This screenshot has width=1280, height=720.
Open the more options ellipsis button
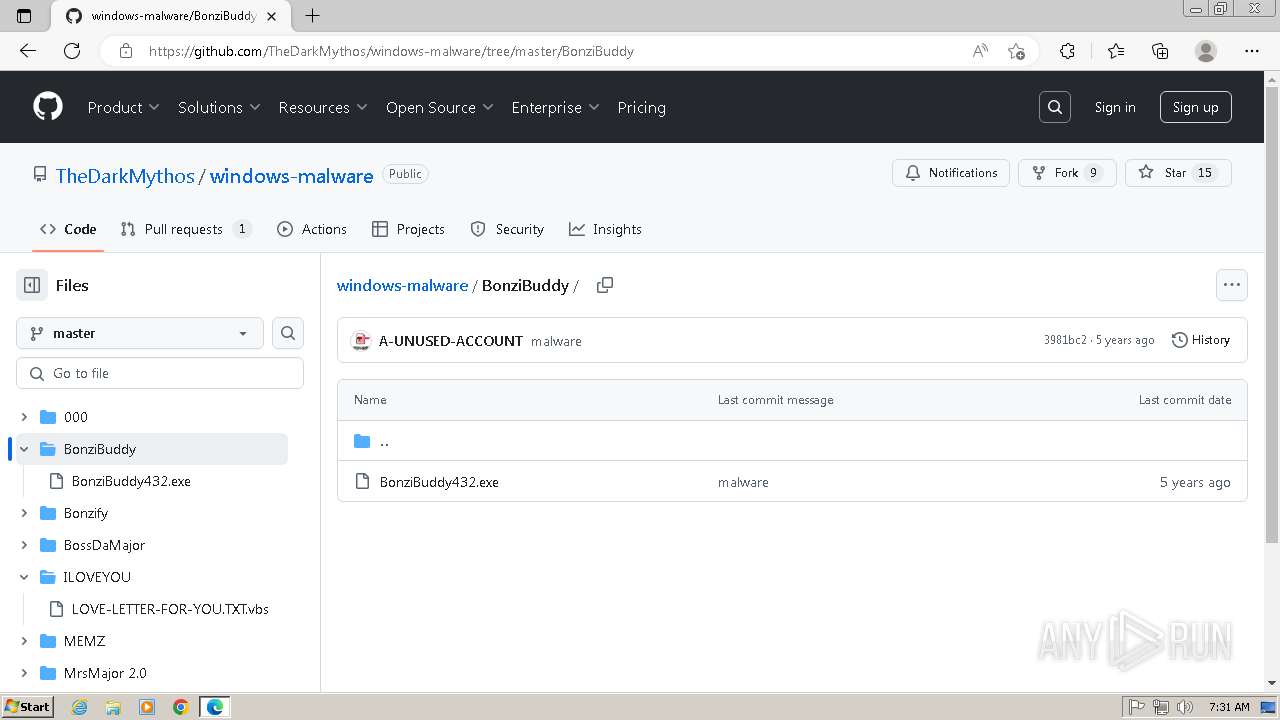[x=1232, y=285]
